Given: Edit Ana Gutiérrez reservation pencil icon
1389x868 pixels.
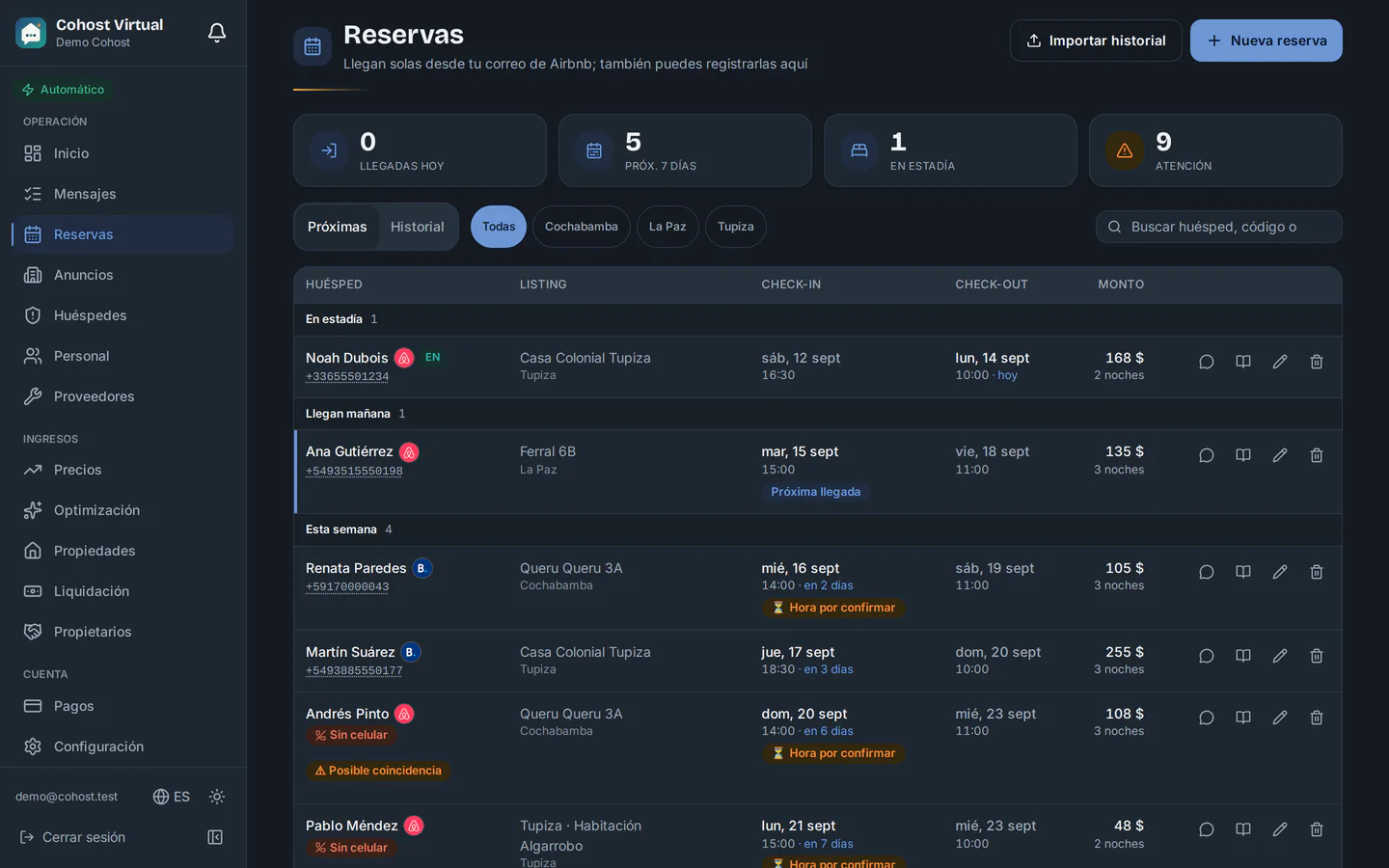Looking at the screenshot, I should 1280,455.
